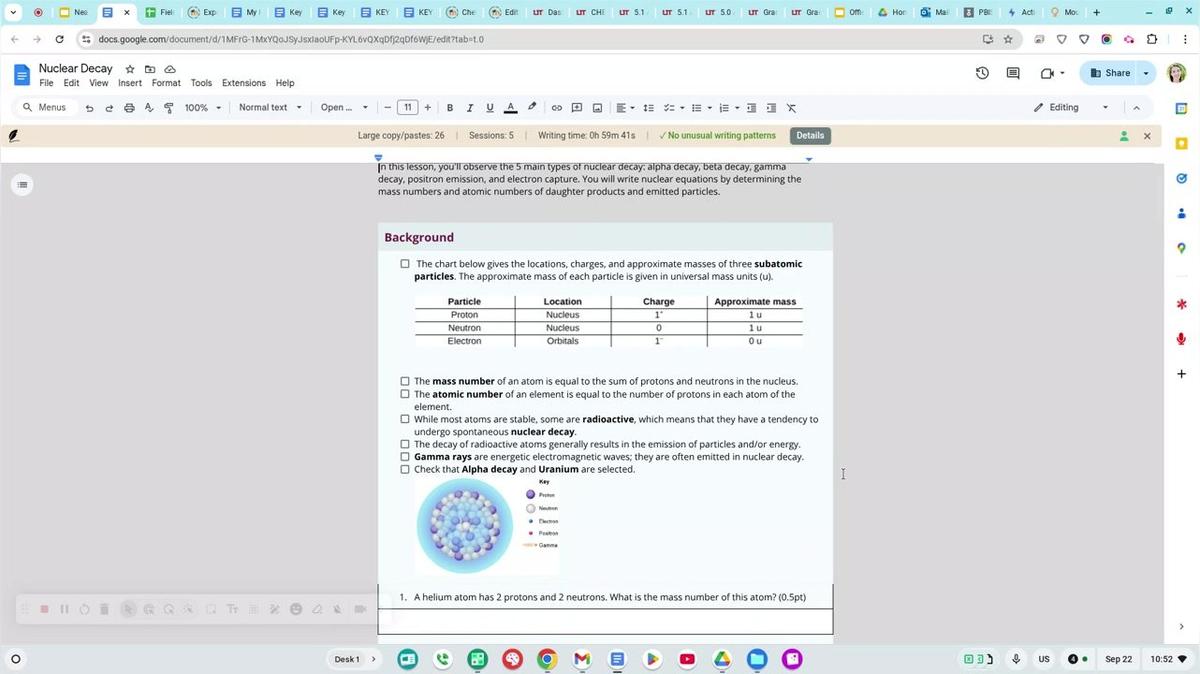
Task: Check the 'Check that Alpha decay' box
Action: (405, 469)
